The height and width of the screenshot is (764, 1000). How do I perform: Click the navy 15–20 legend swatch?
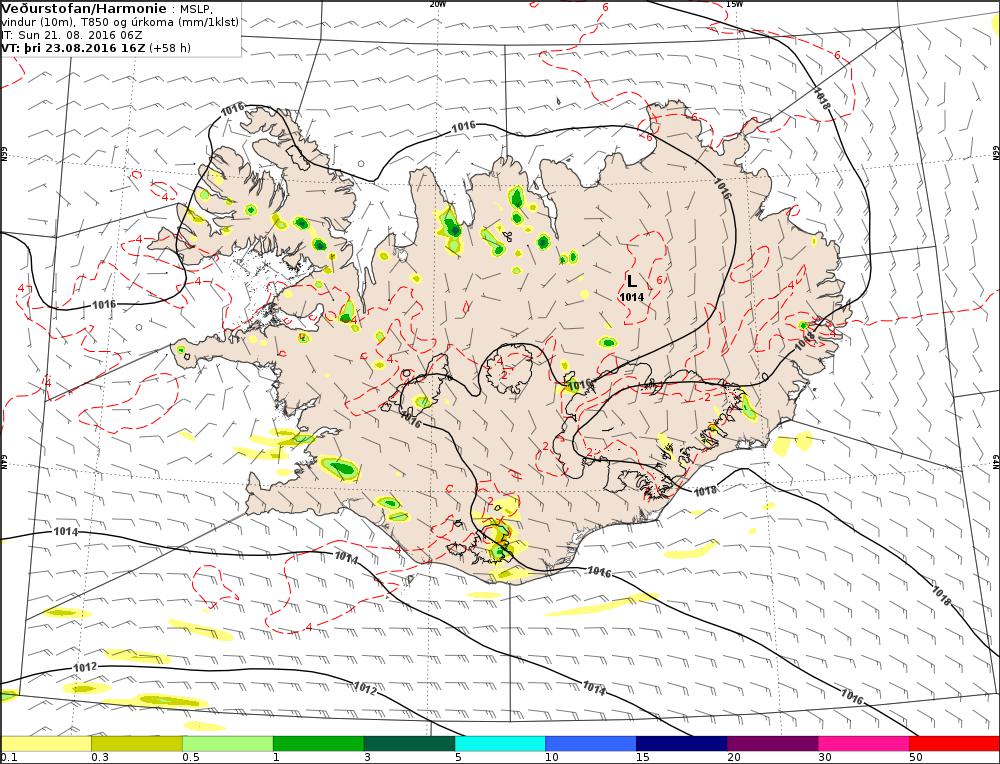click(x=682, y=743)
